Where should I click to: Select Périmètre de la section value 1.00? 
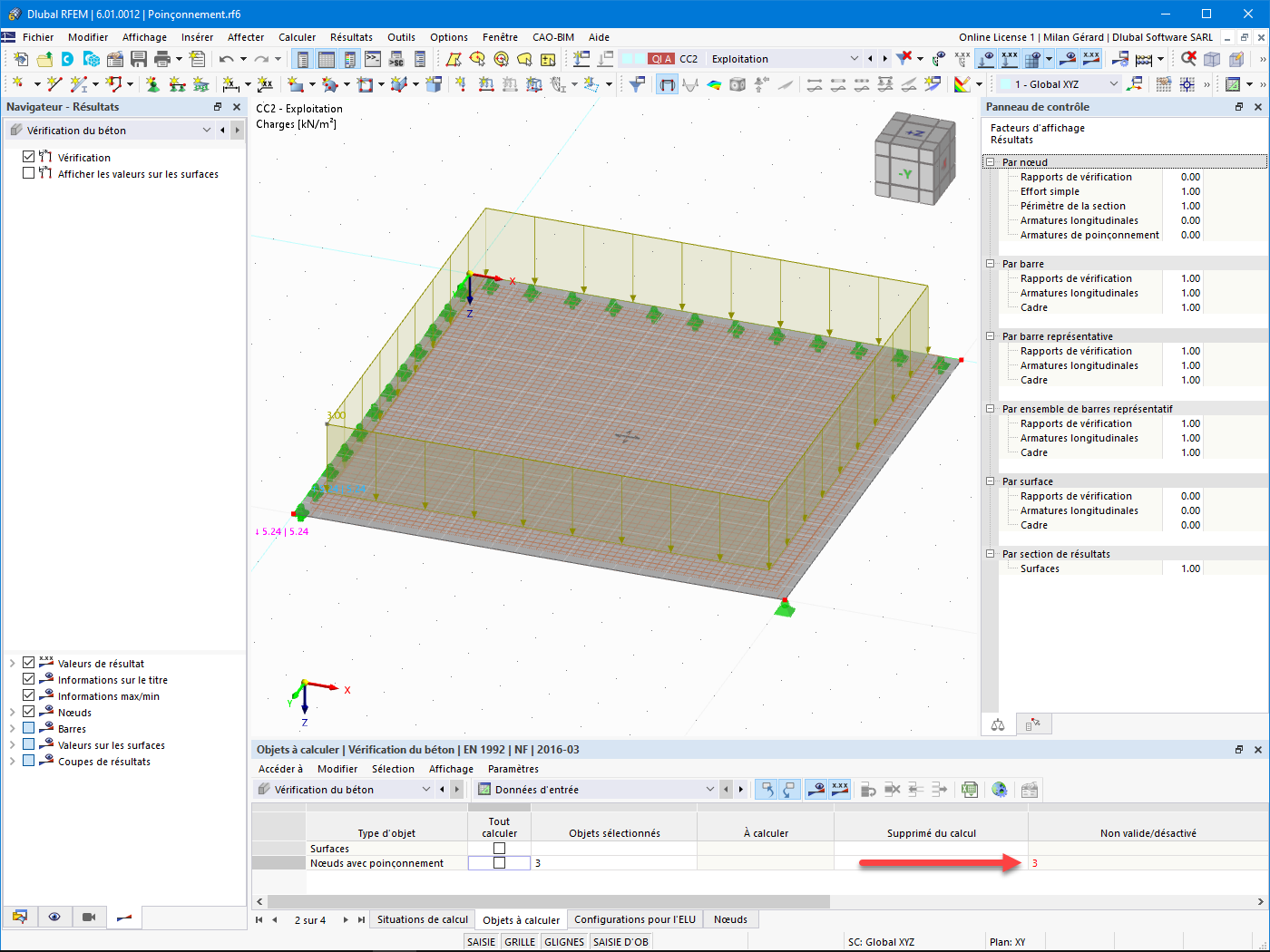[x=1190, y=206]
